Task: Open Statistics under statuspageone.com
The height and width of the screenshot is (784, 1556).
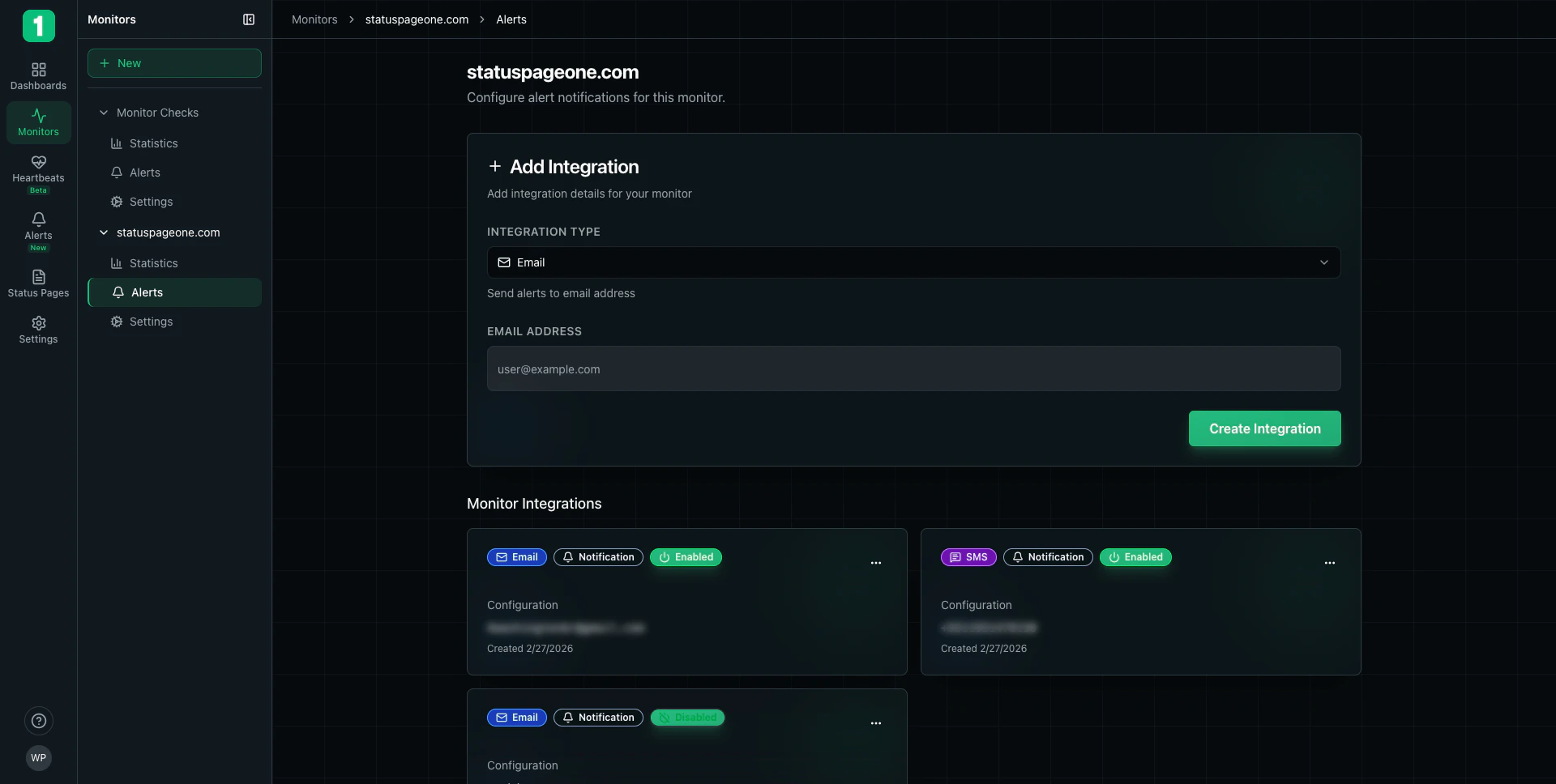Action: [174, 263]
